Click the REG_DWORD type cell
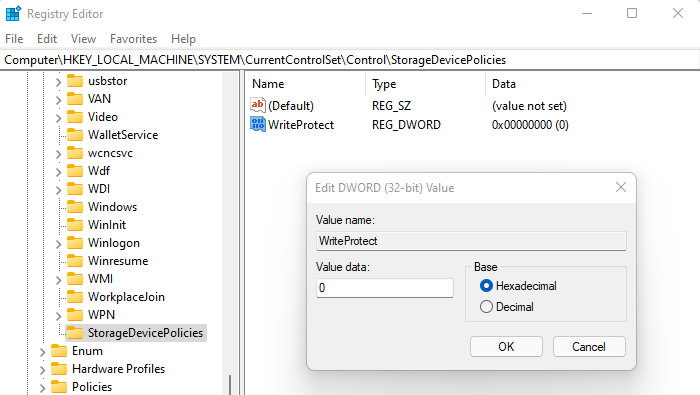 point(406,125)
